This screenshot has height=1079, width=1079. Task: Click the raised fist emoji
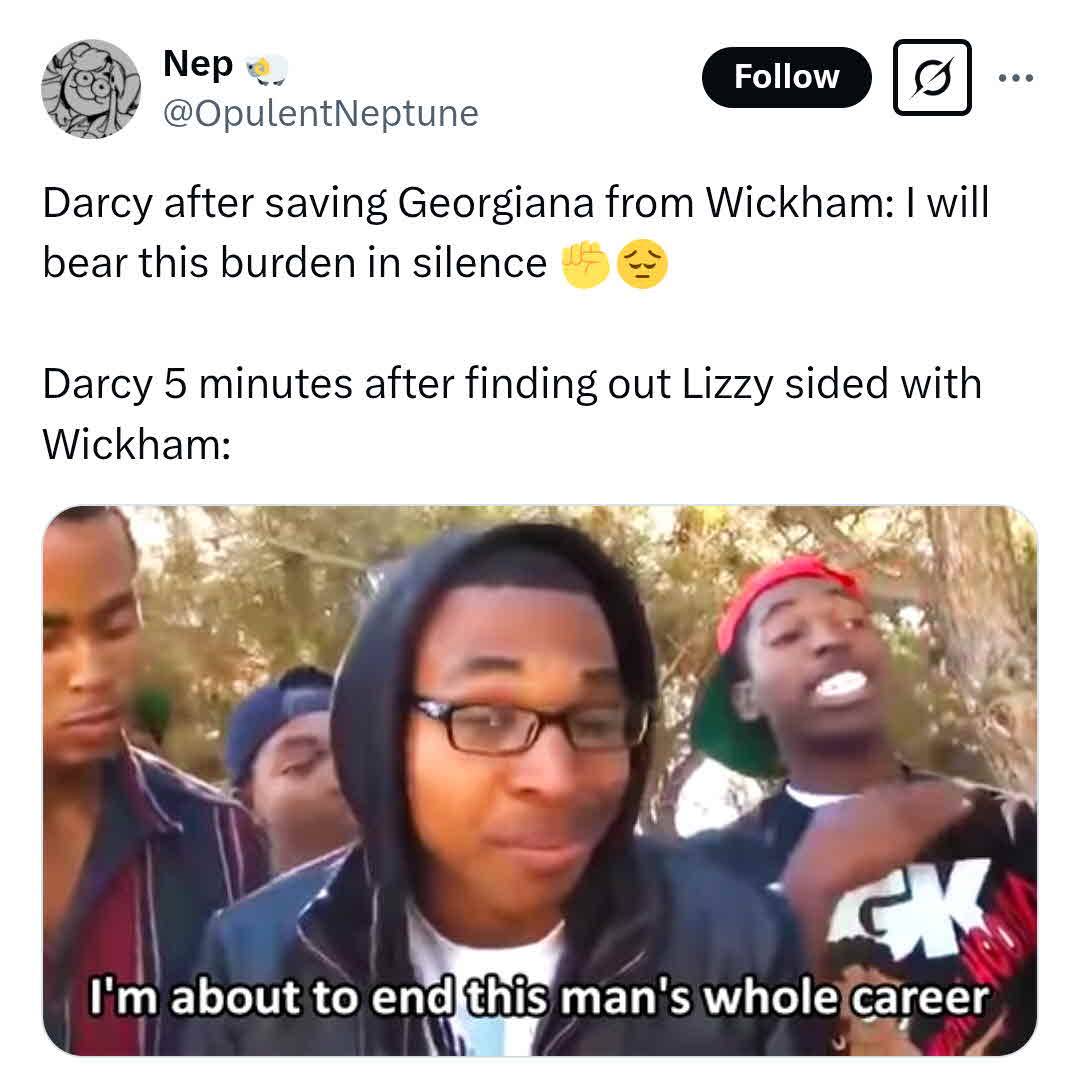pyautogui.click(x=585, y=264)
